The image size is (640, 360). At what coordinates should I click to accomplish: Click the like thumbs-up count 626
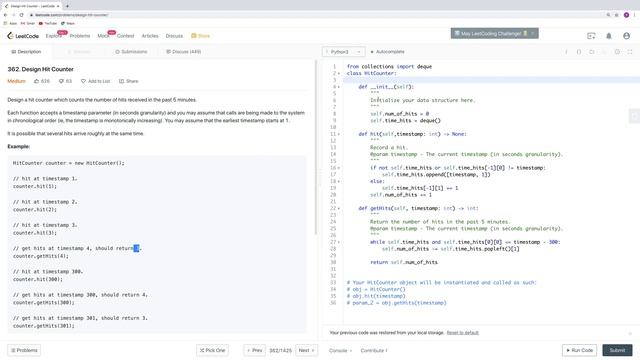coord(42,81)
